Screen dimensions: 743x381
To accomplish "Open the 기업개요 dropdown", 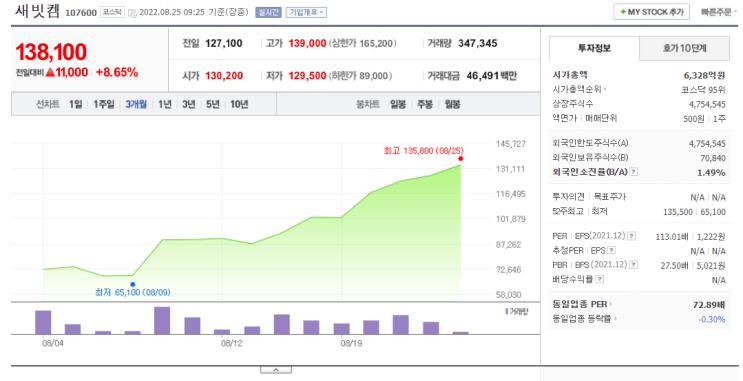I will pyautogui.click(x=306, y=12).
